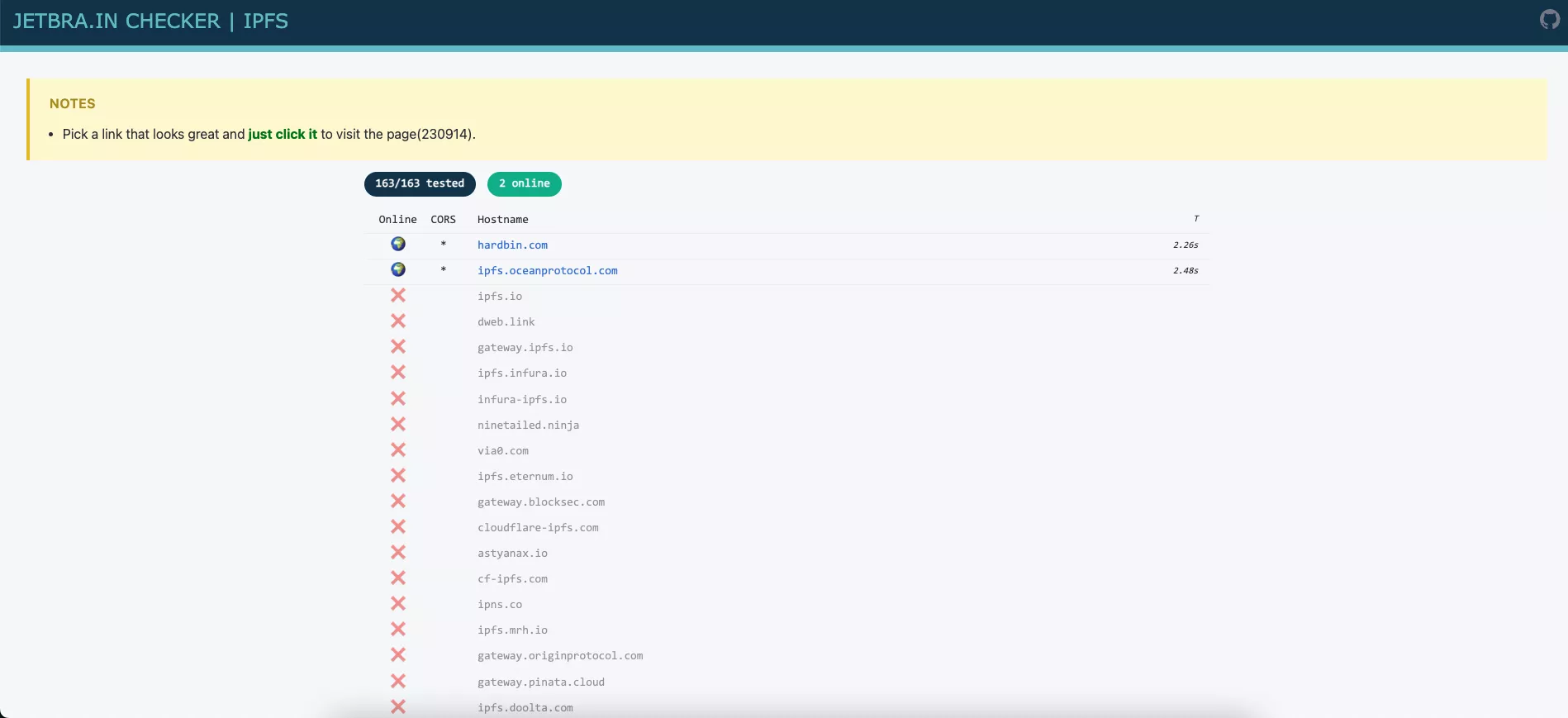Click the red X beside ninetailed.ninja
This screenshot has height=718, width=1568.
tap(398, 425)
